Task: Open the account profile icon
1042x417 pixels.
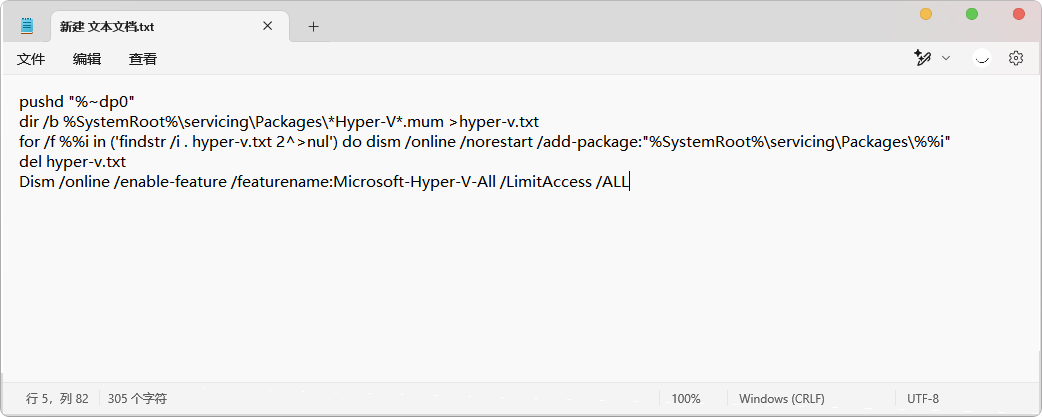Action: (x=982, y=58)
